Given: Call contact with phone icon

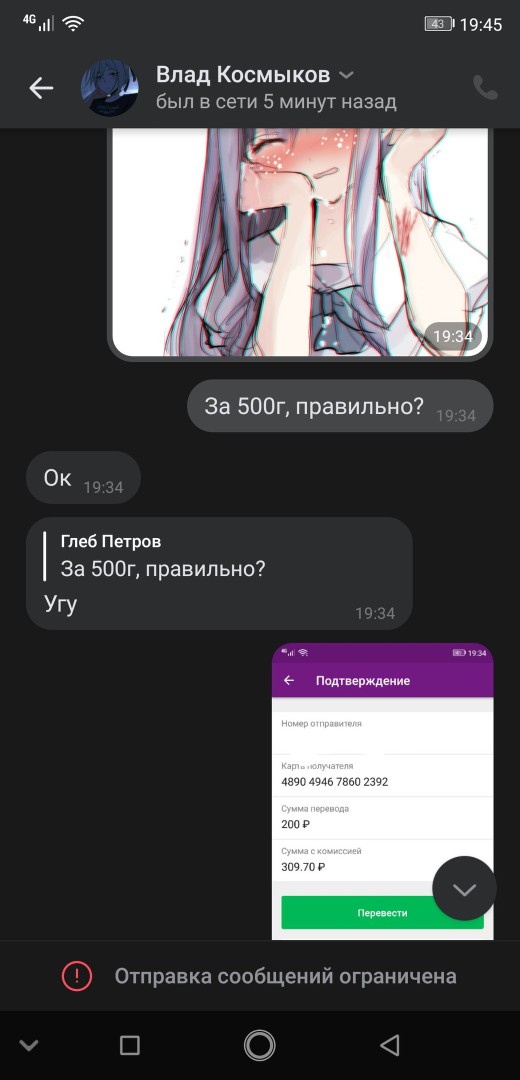Looking at the screenshot, I should point(485,88).
